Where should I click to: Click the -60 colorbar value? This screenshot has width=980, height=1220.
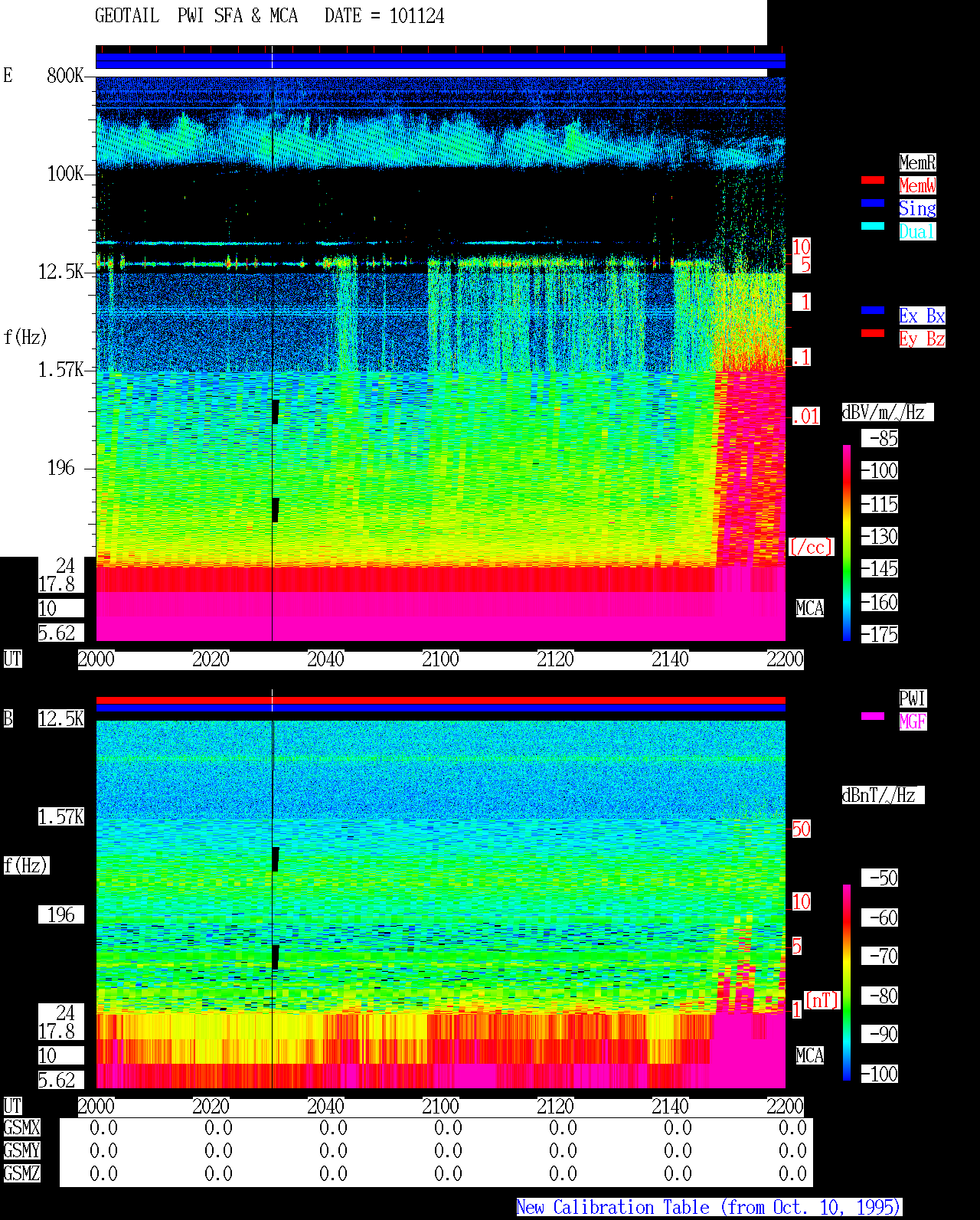tap(880, 917)
